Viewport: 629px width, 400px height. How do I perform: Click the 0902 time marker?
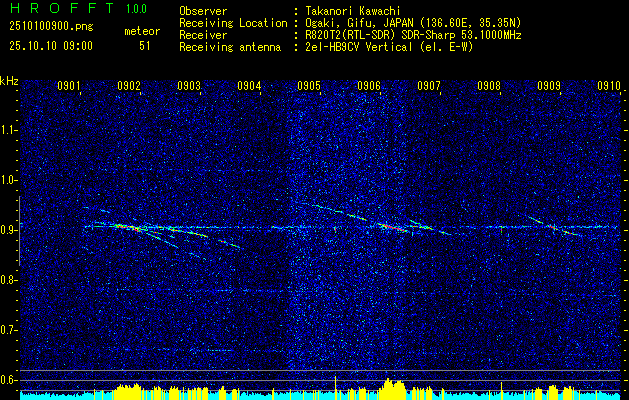(129, 85)
